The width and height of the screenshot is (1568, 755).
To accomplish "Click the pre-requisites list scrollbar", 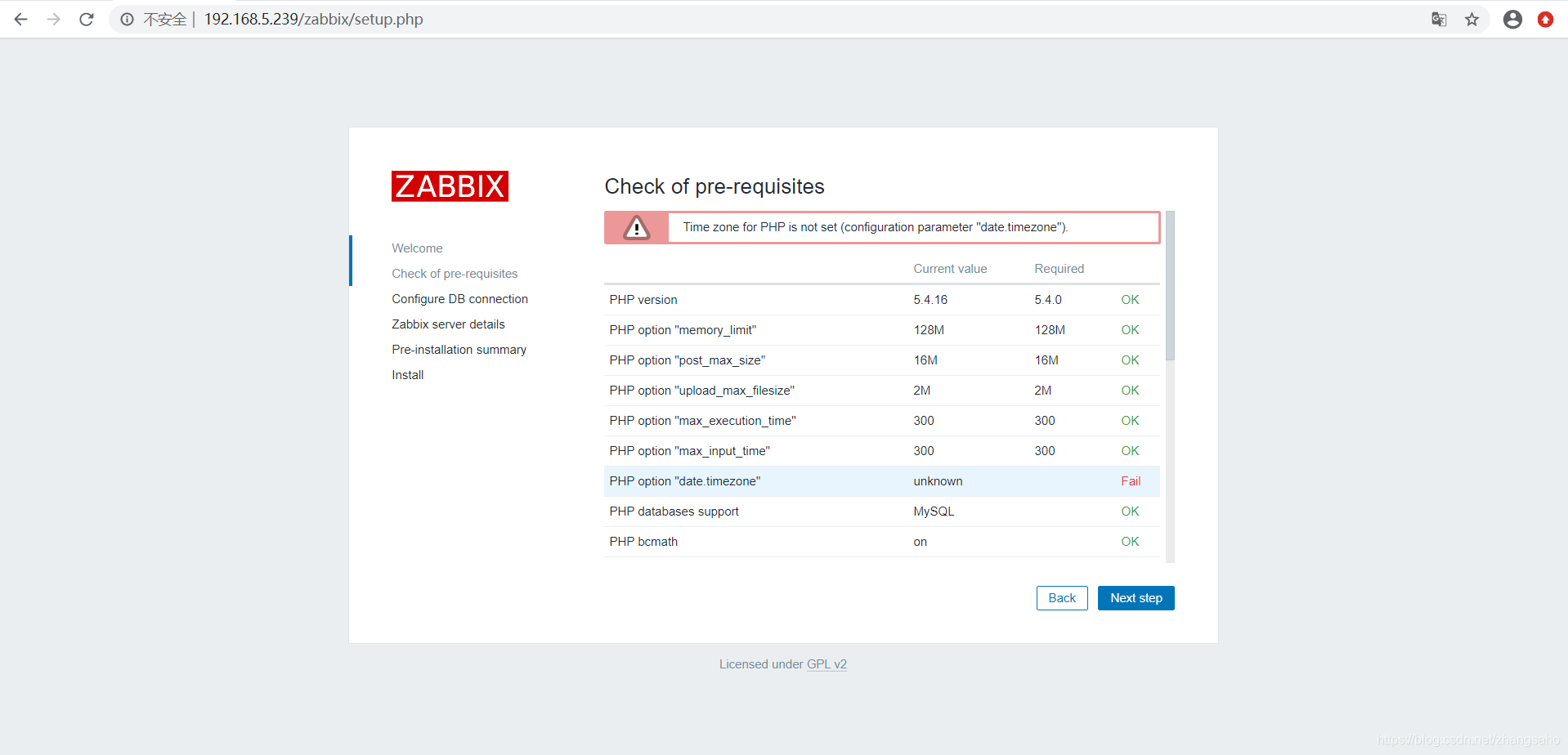I will [x=1170, y=286].
